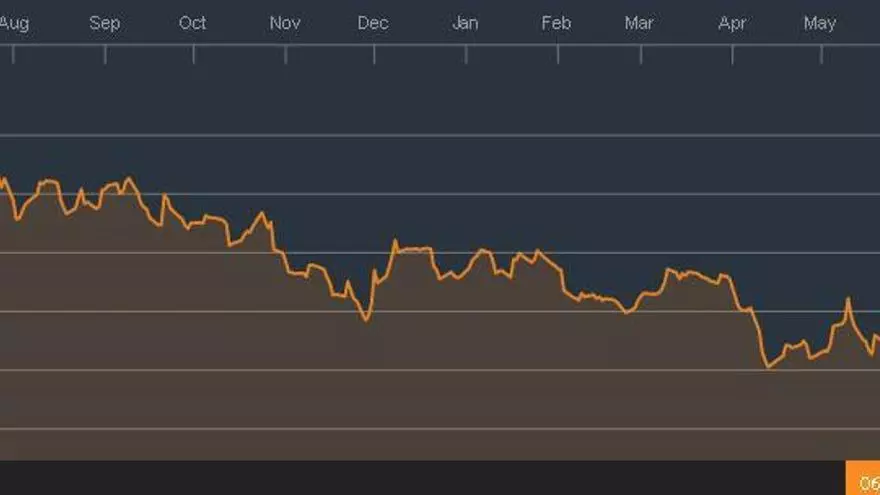Click the line's low point in March
This screenshot has height=495, width=880.
coord(627,313)
